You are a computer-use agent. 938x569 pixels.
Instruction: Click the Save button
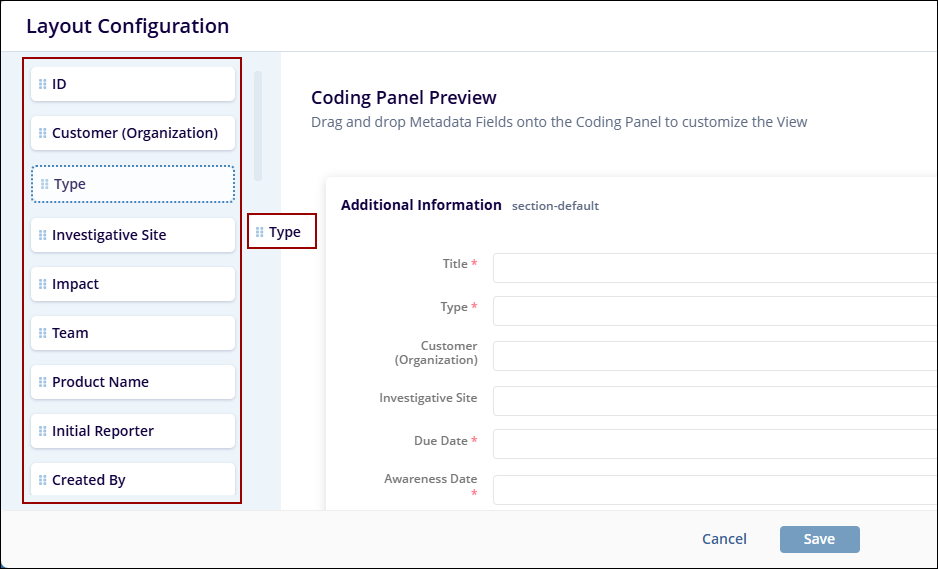(819, 539)
